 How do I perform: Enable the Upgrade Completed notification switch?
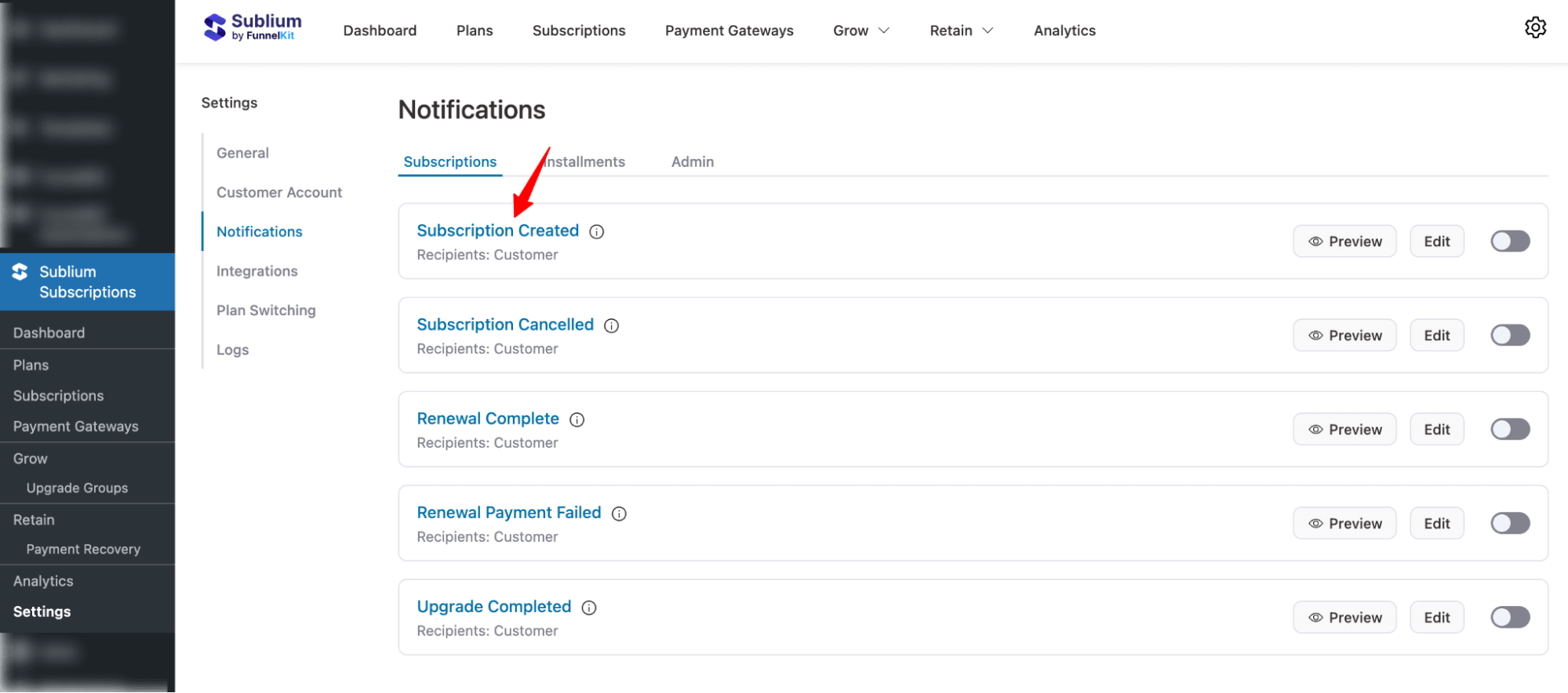tap(1509, 617)
